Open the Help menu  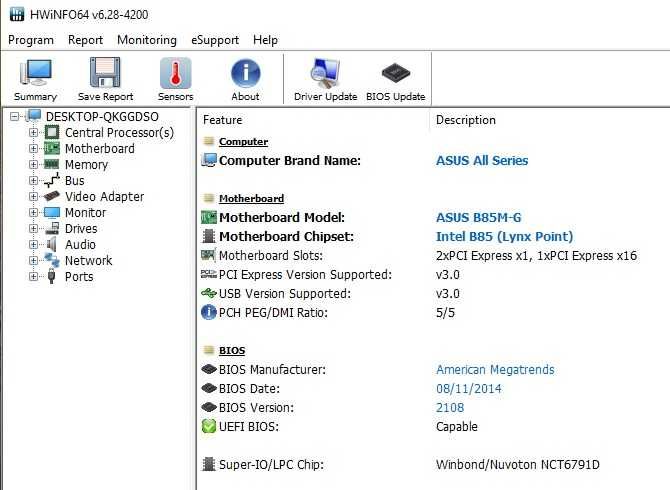click(265, 40)
